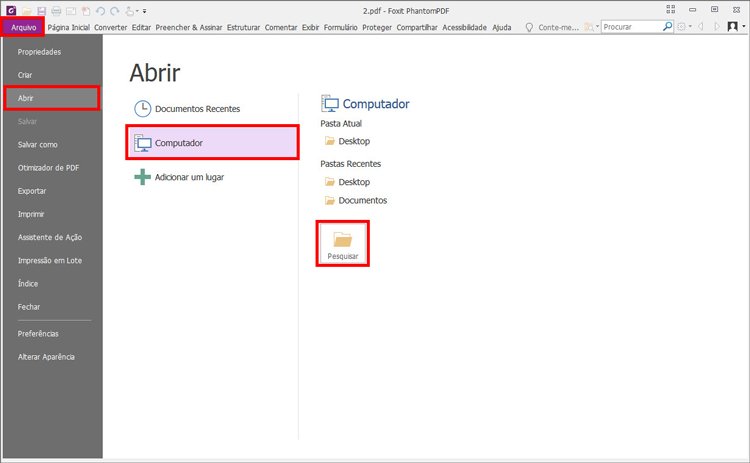
Task: Click the Pesquisar browse folder button
Action: click(342, 243)
